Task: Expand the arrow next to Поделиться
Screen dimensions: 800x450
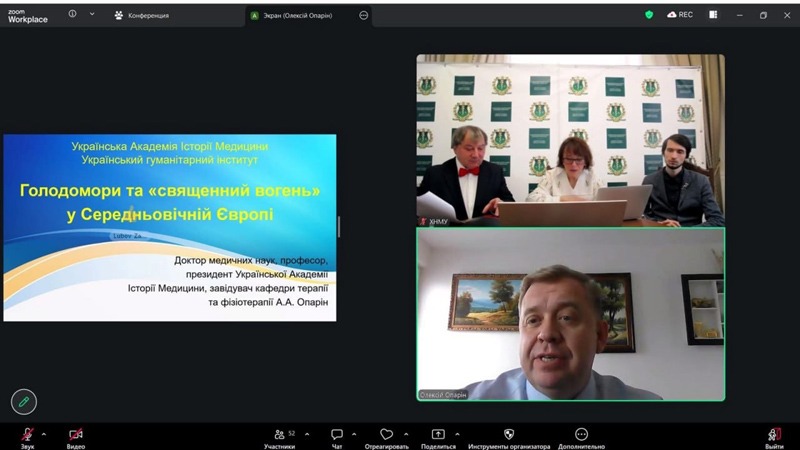Action: (x=458, y=434)
